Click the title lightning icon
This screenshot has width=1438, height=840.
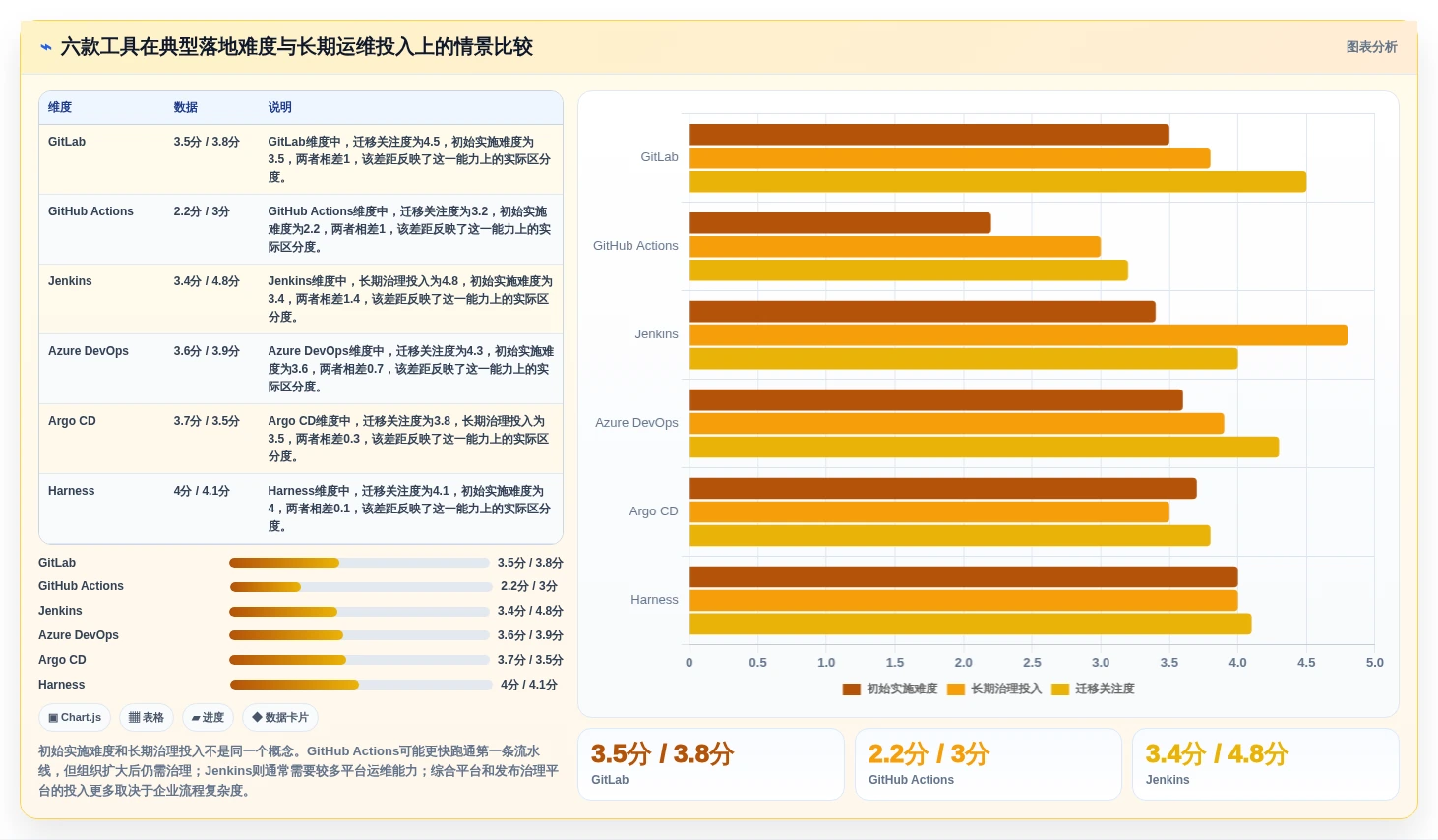coord(46,47)
